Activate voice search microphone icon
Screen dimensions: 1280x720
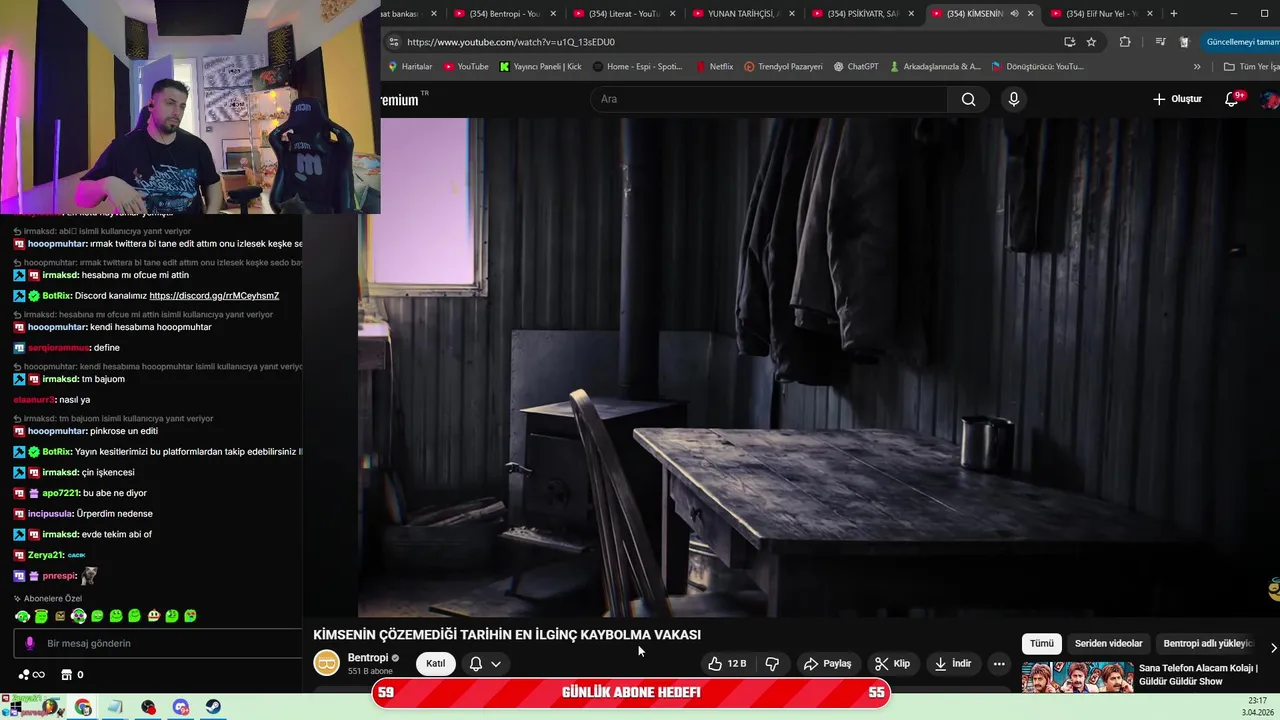click(x=1013, y=99)
